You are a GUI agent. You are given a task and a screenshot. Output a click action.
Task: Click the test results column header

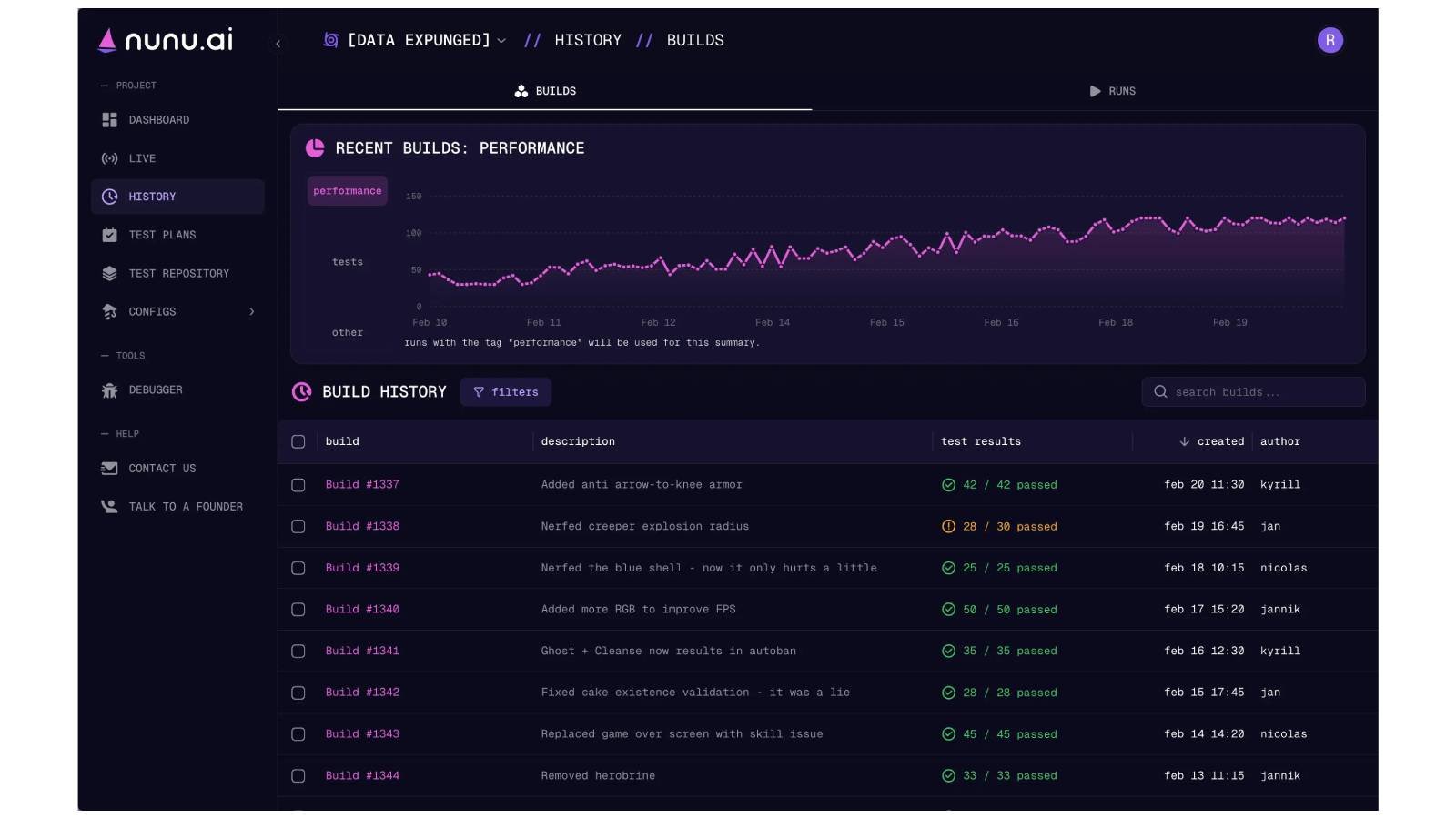(981, 441)
